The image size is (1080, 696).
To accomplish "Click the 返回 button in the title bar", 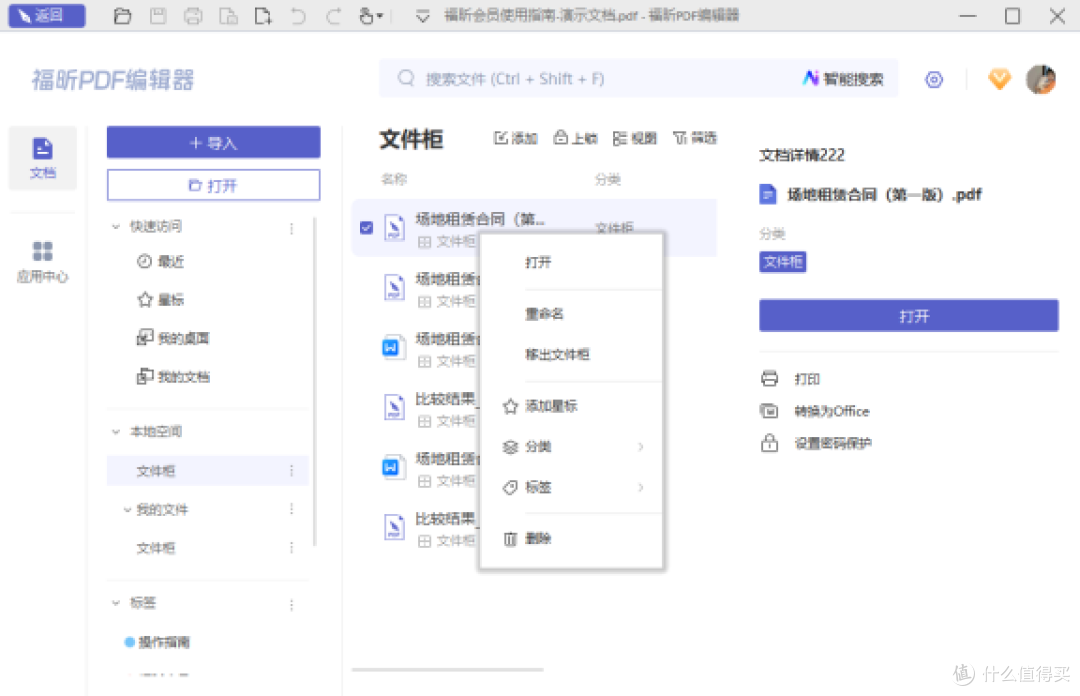I will 47,15.
